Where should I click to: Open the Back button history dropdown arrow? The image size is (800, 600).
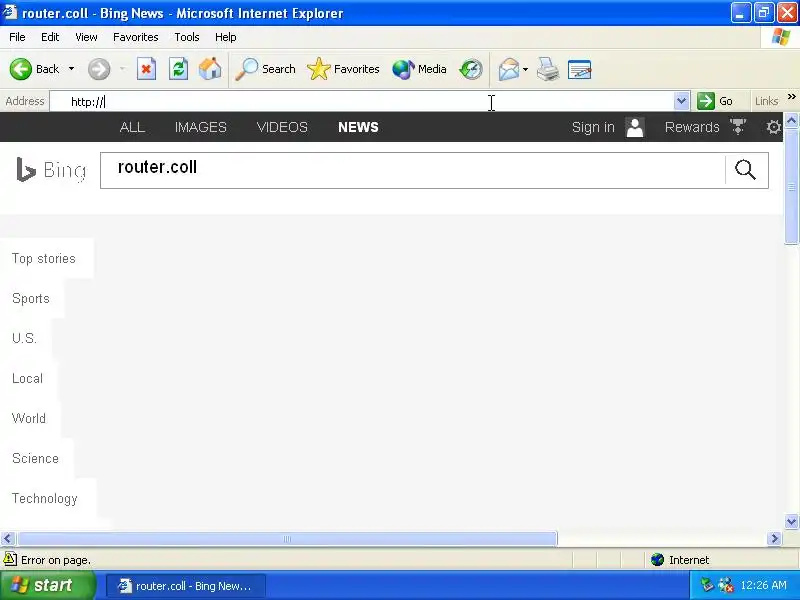tap(71, 69)
